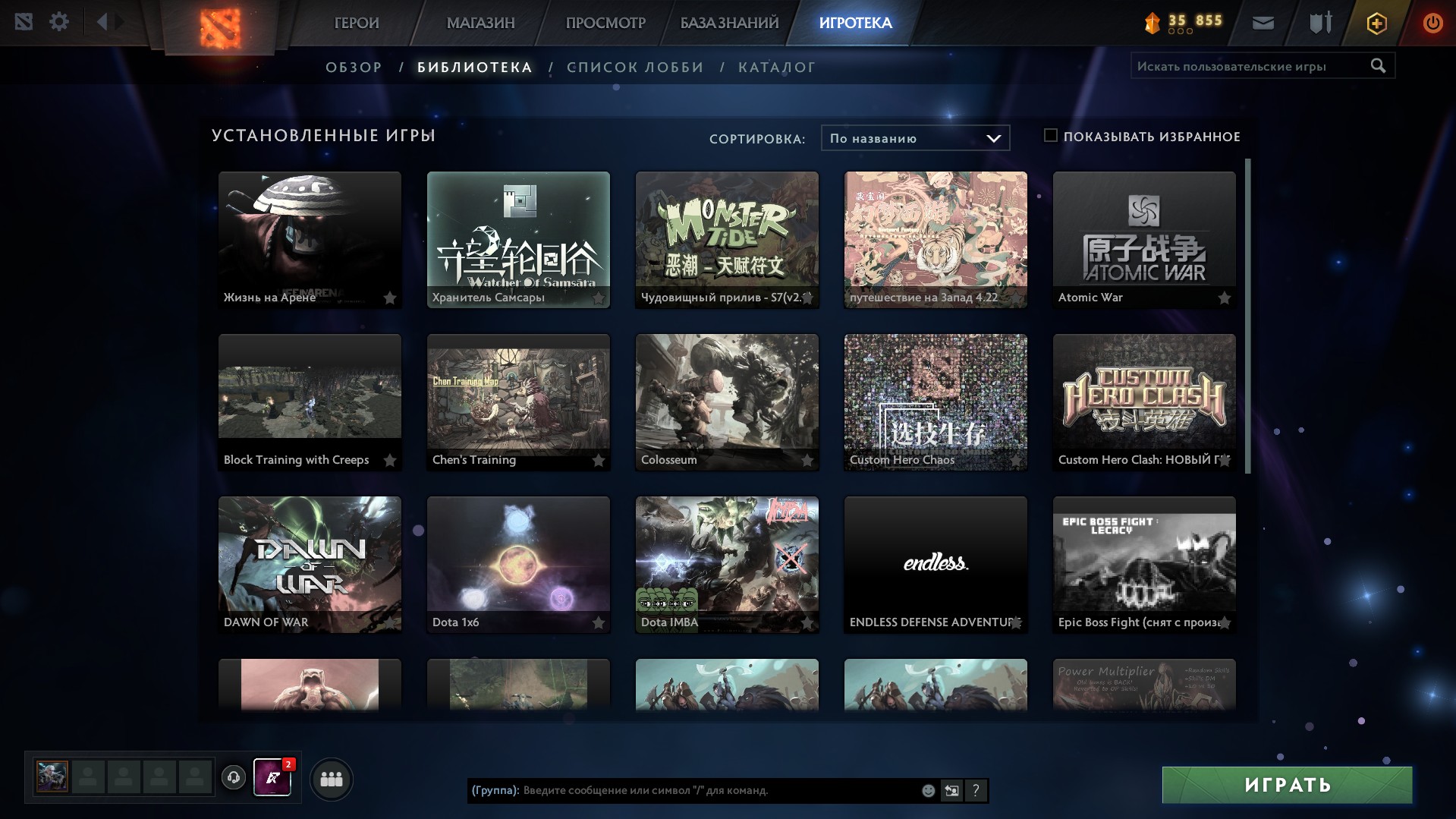
Task: Favorite Colosseum with its star
Action: [807, 461]
